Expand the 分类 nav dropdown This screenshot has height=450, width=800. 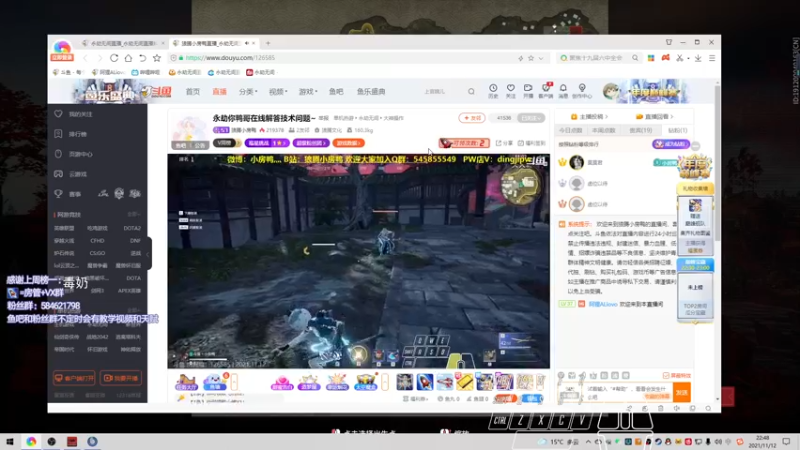point(248,92)
